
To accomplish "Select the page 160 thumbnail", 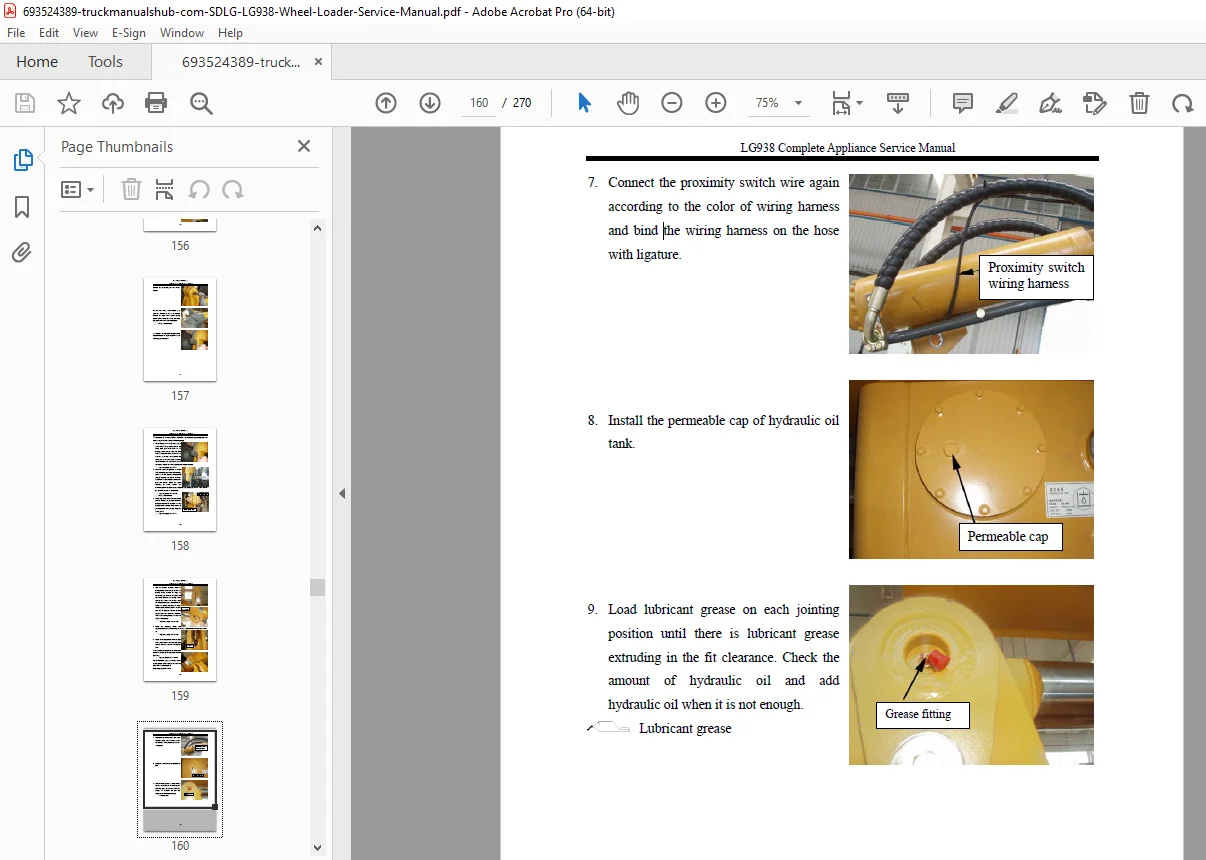I will point(180,780).
